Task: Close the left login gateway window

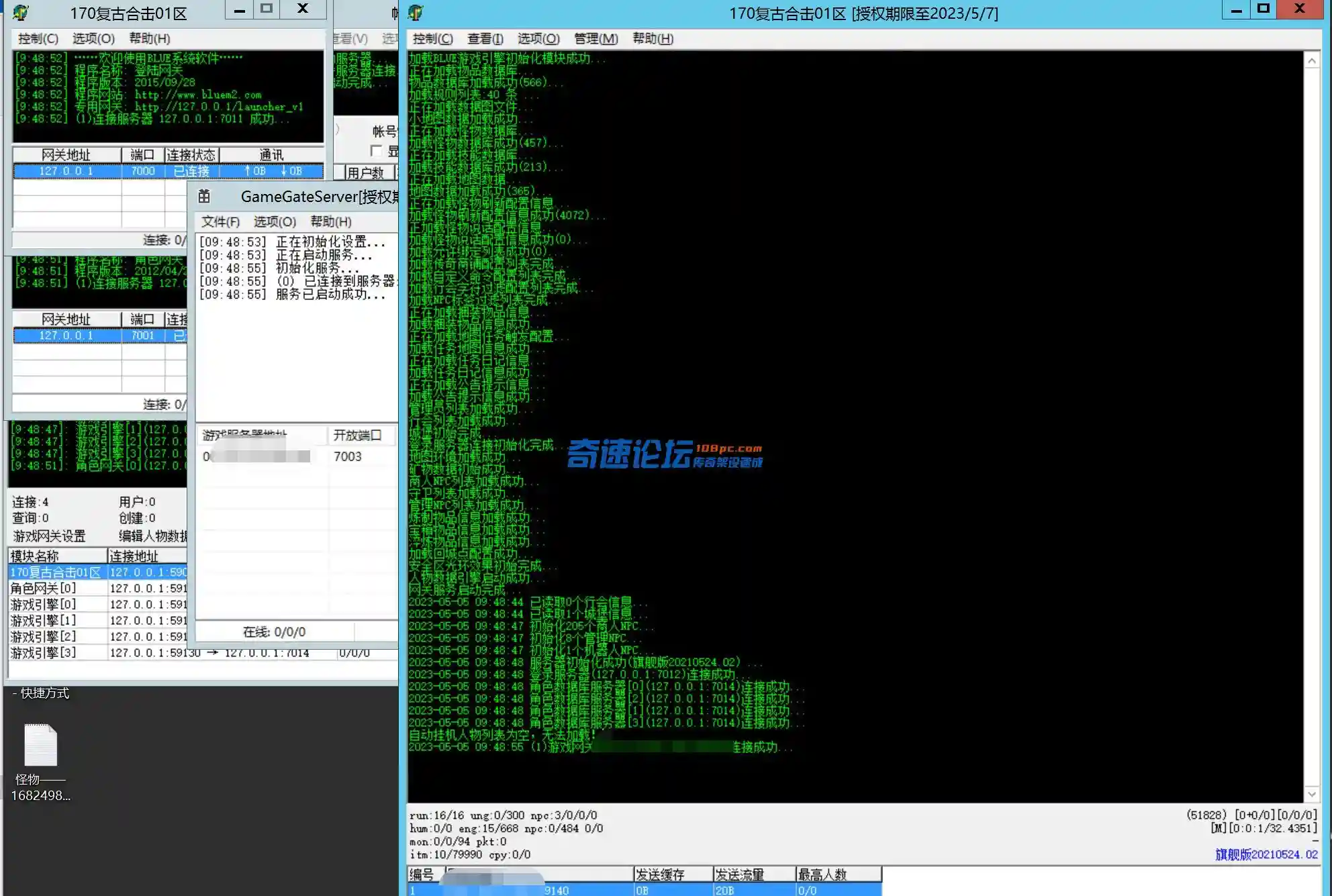Action: point(303,9)
